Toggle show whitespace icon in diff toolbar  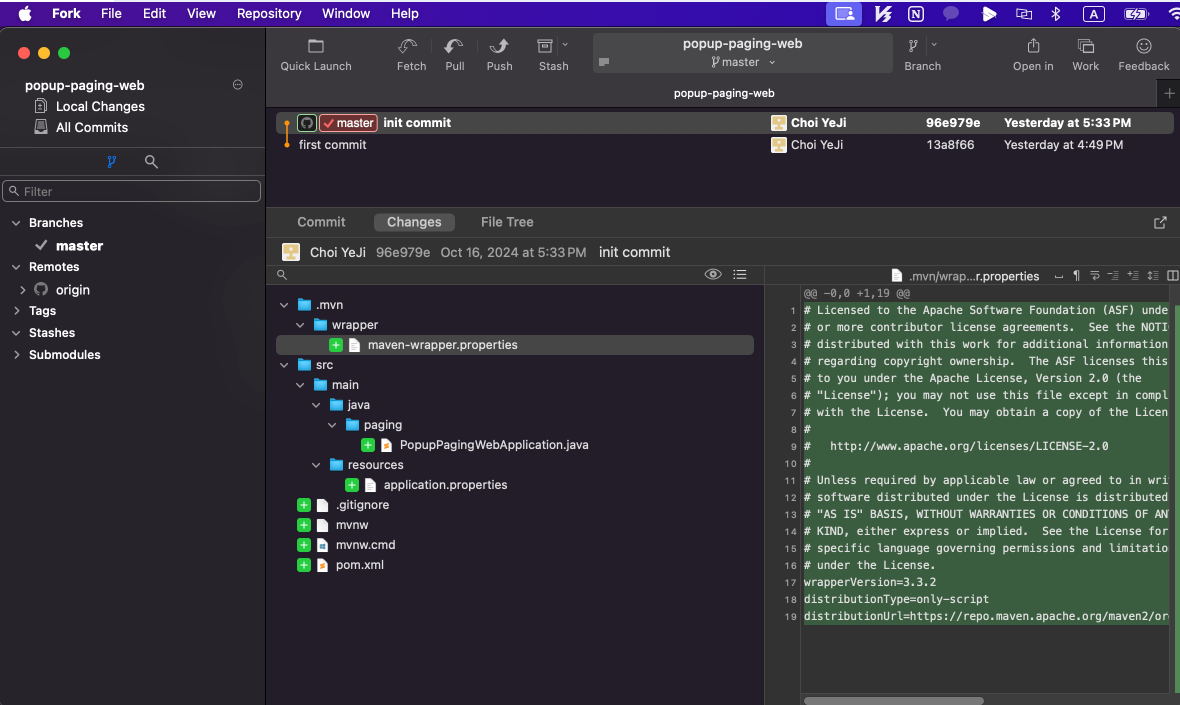[1059, 276]
